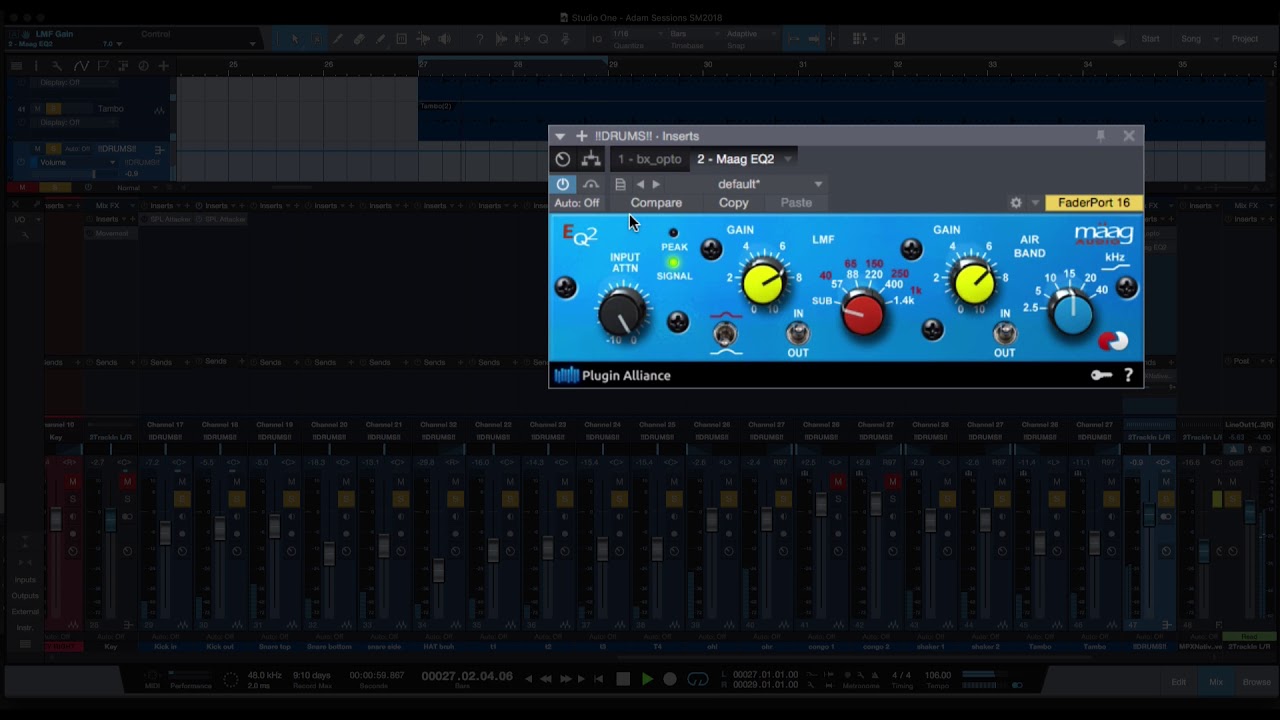Open the Start page
Screen dimensions: 1280x720
(x=1151, y=39)
